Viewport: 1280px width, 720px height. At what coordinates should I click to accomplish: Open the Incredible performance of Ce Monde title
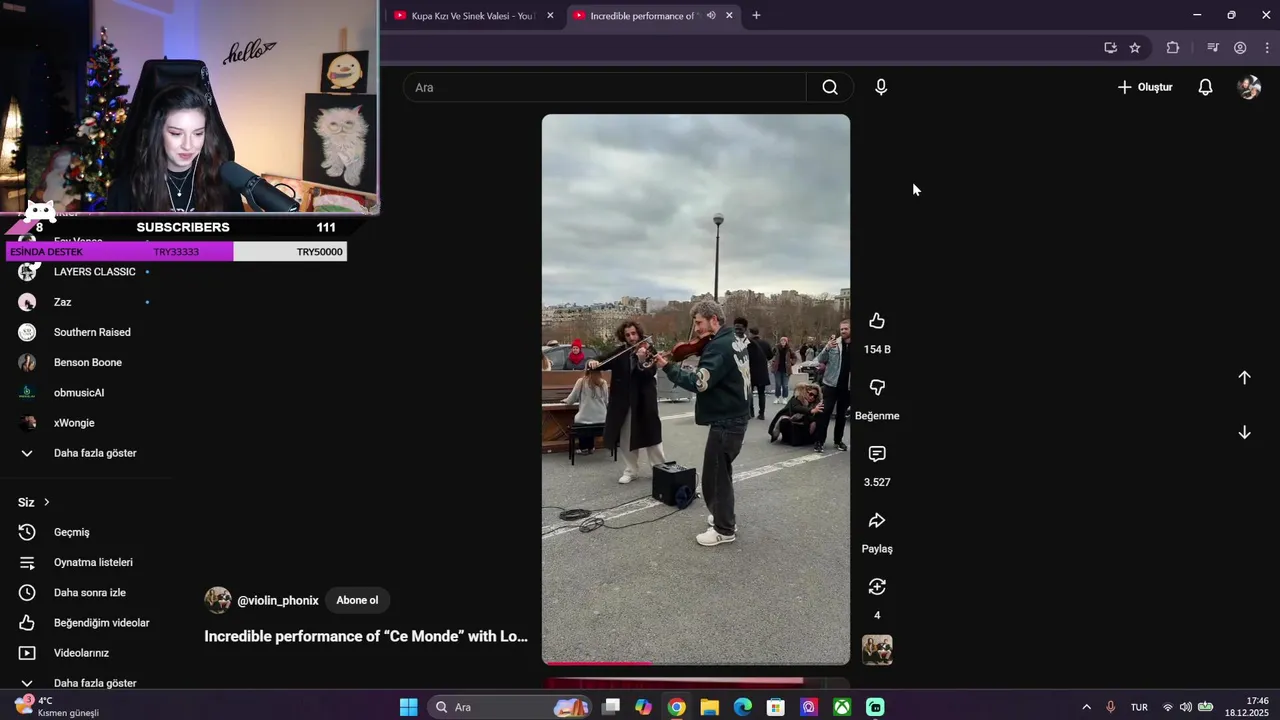pos(366,636)
